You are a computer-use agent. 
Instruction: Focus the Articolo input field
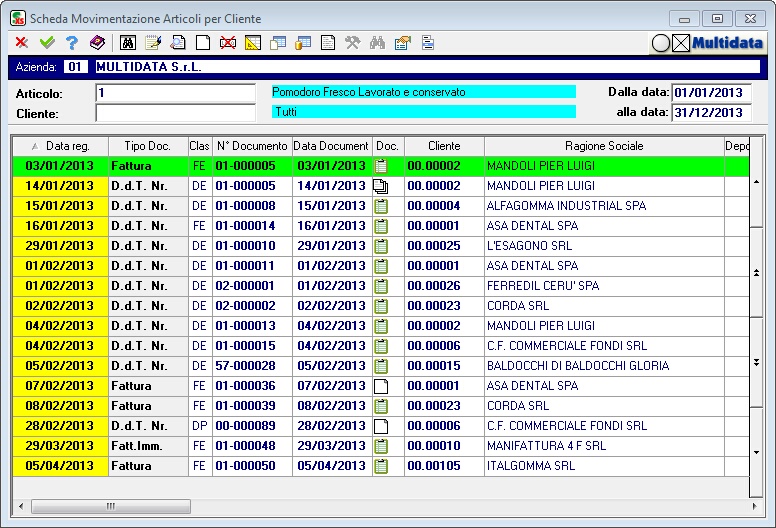[176, 93]
